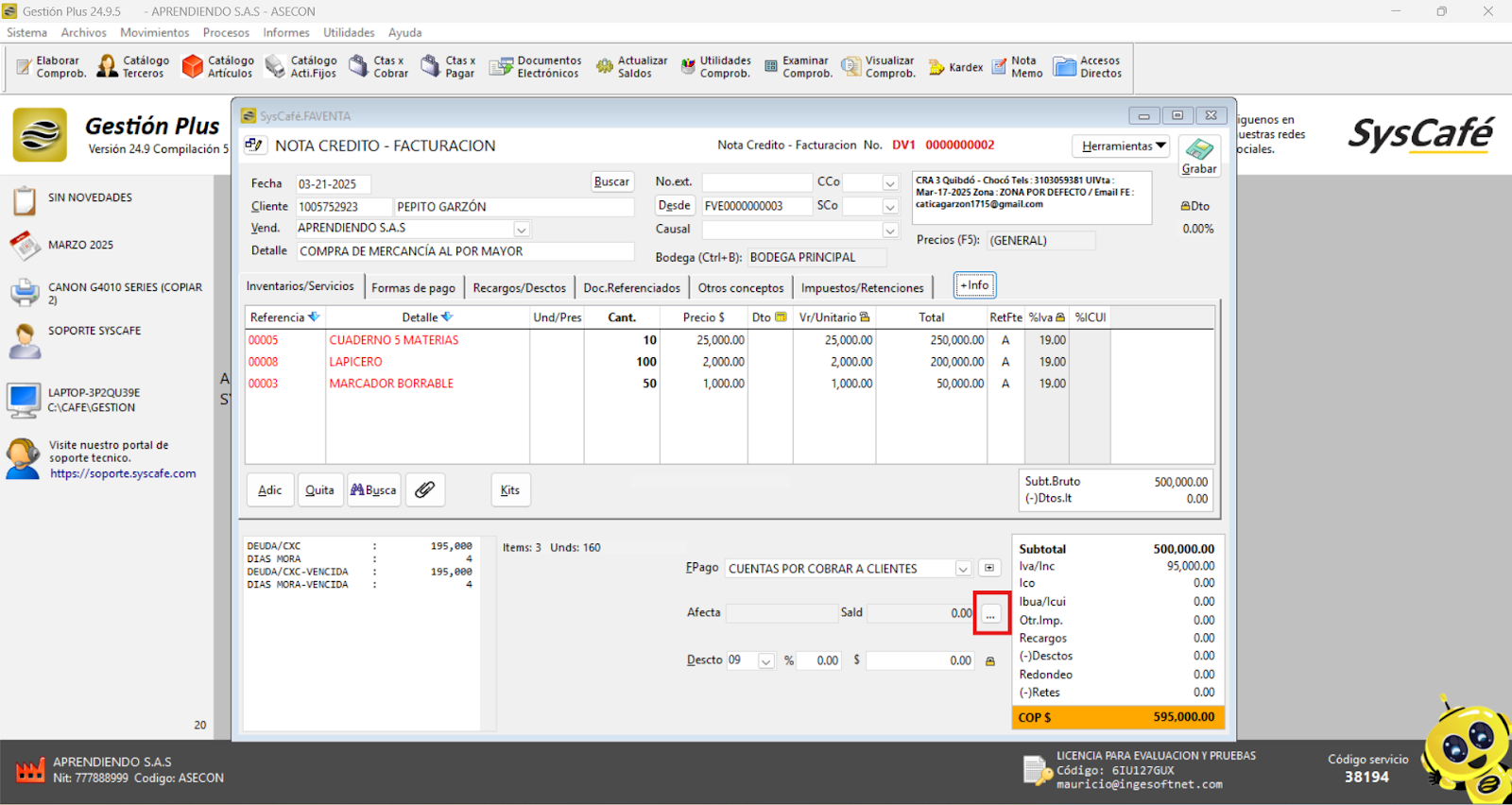Toggle the Dto padlock near 0.00%

(x=1185, y=206)
